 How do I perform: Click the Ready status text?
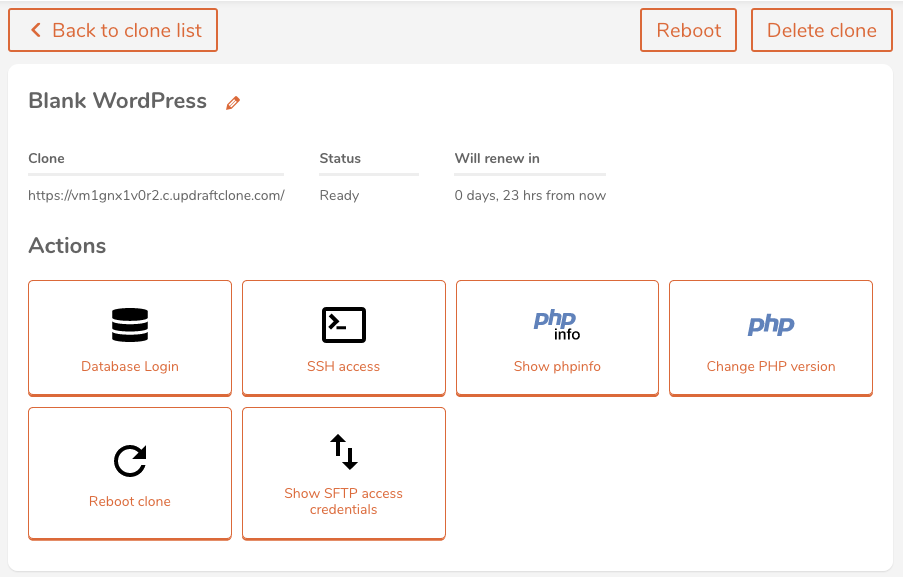(339, 196)
